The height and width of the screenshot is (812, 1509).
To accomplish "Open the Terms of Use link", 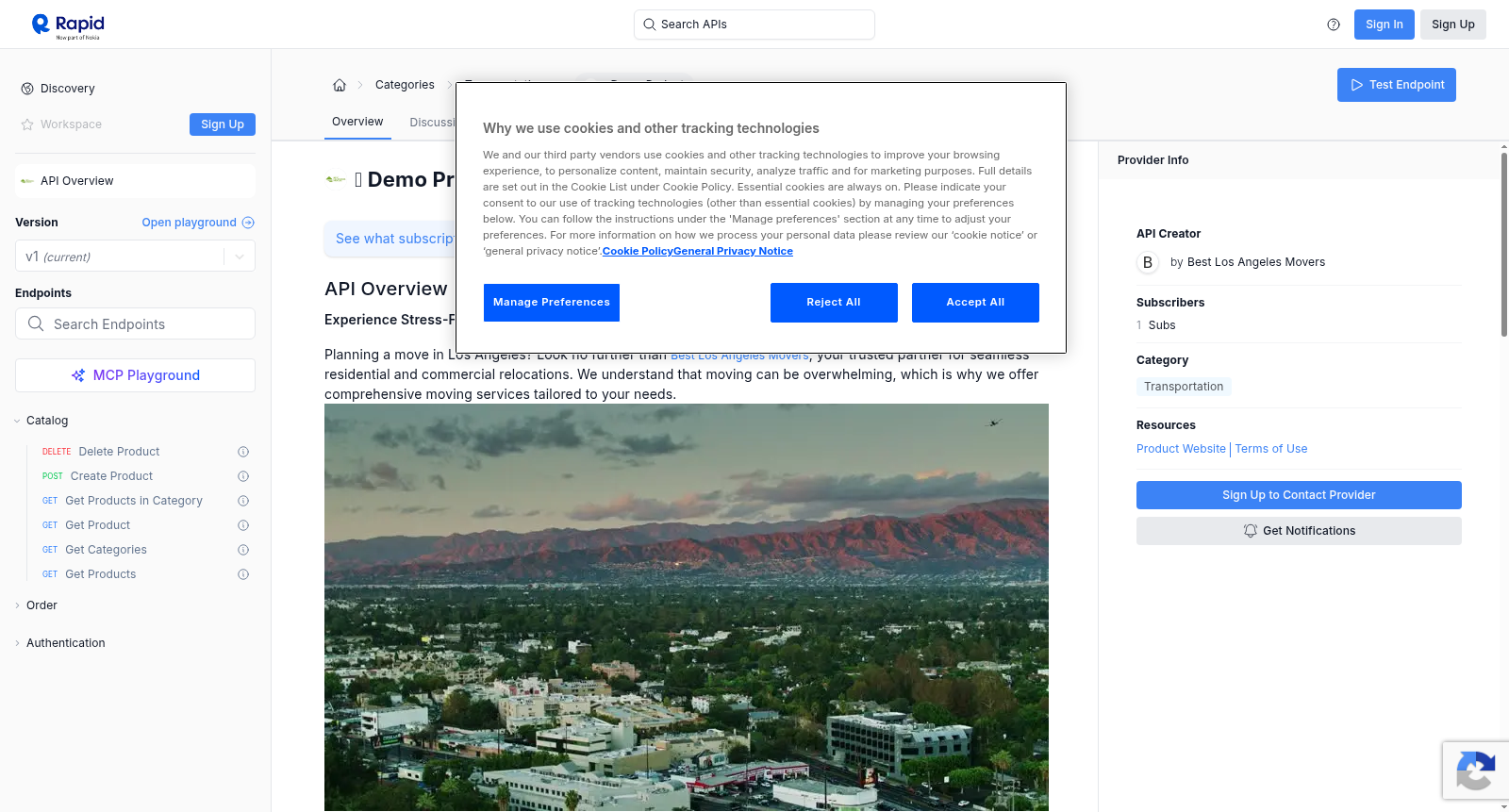I will [1271, 449].
